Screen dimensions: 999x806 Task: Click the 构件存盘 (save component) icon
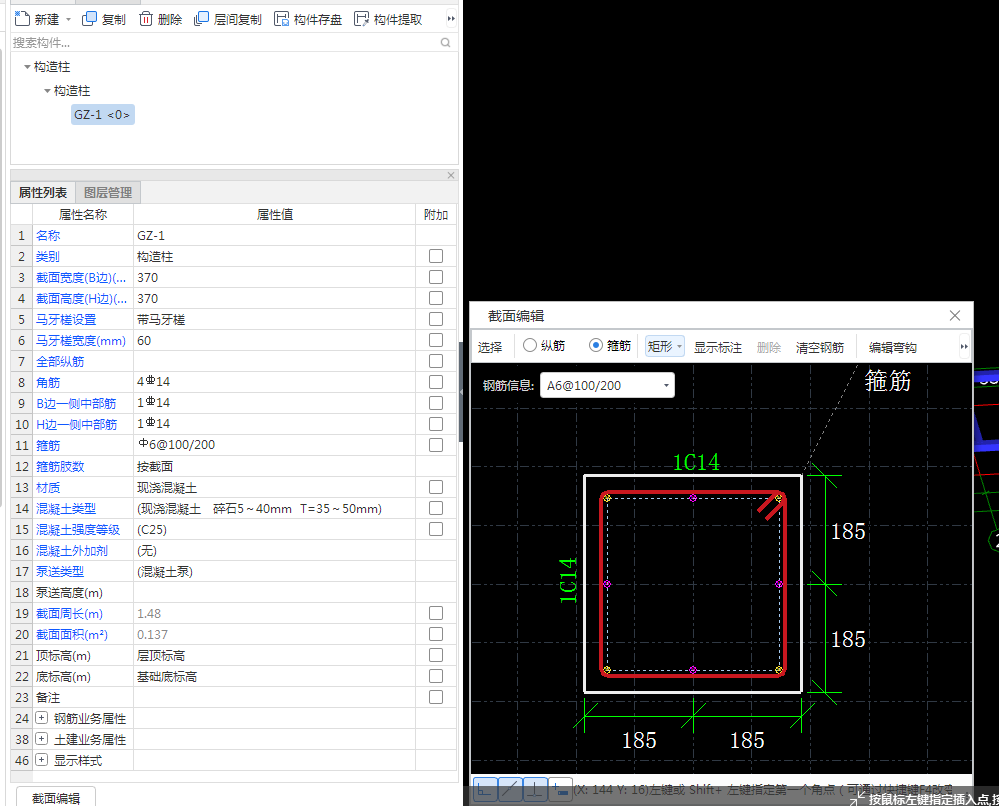coord(282,19)
